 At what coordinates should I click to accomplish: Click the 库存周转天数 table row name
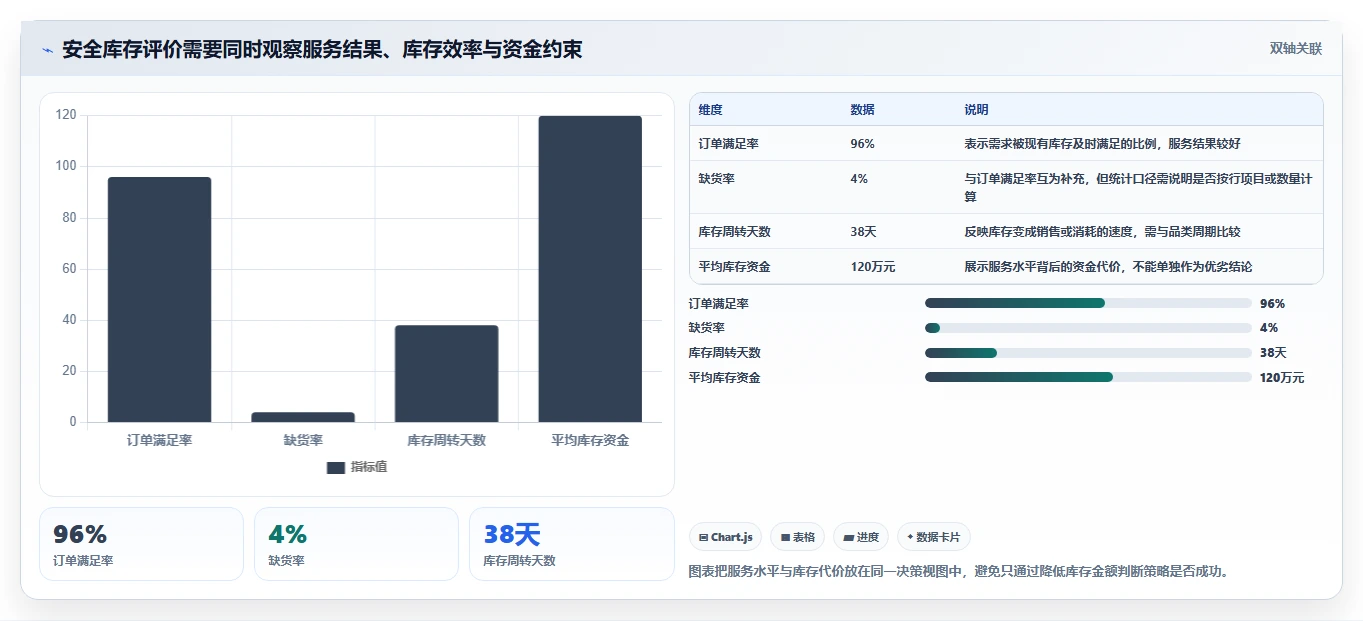(734, 232)
